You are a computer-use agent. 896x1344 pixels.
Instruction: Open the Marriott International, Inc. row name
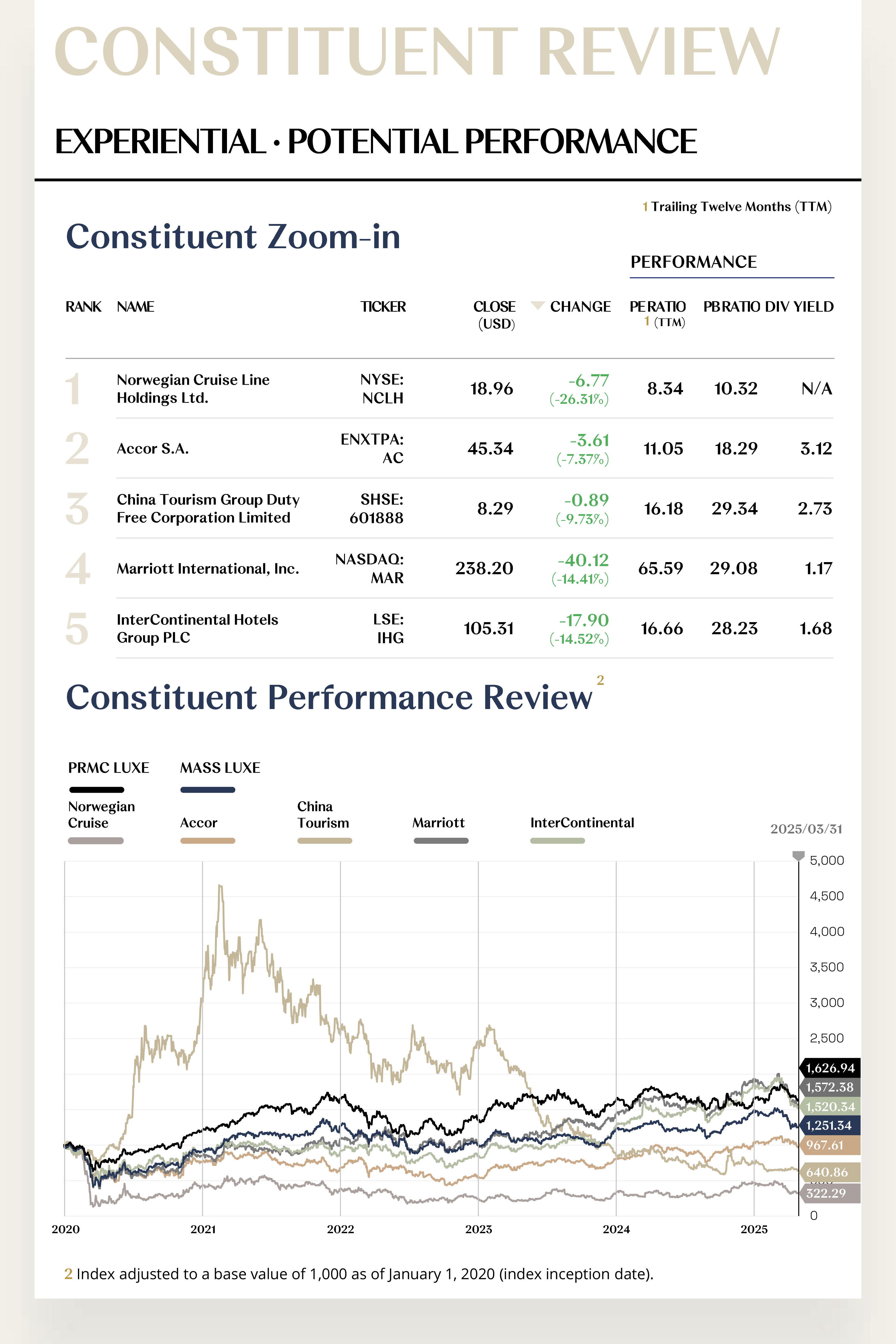[x=208, y=569]
